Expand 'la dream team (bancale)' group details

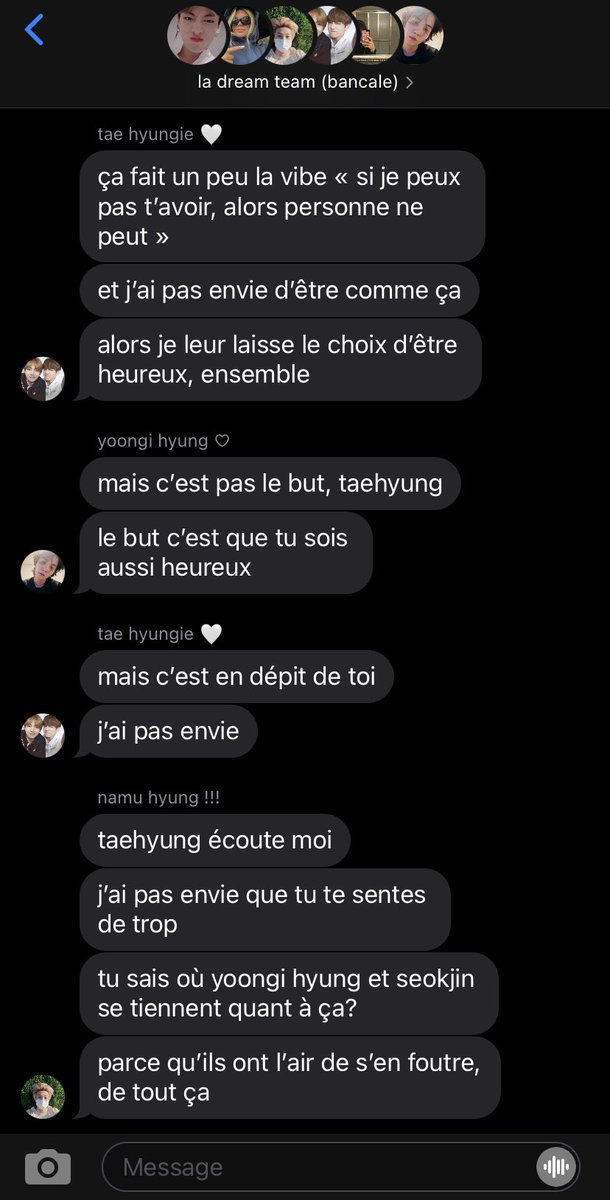pyautogui.click(x=305, y=82)
